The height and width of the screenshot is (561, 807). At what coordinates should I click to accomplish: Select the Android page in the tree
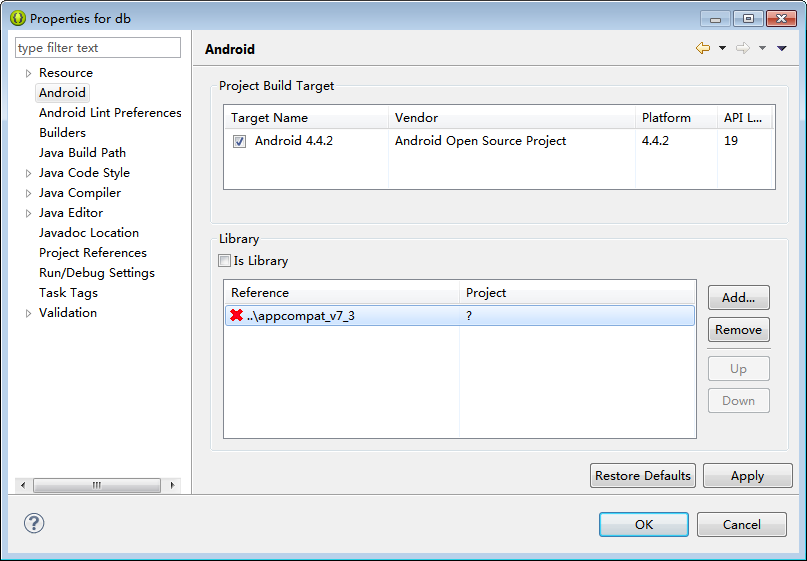click(62, 93)
